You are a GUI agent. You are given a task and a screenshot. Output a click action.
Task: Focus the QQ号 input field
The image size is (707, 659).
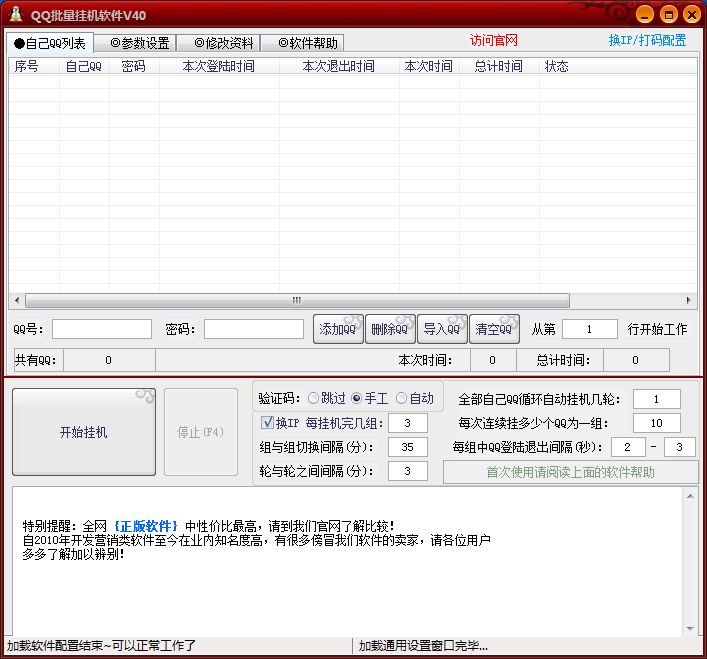[102, 329]
